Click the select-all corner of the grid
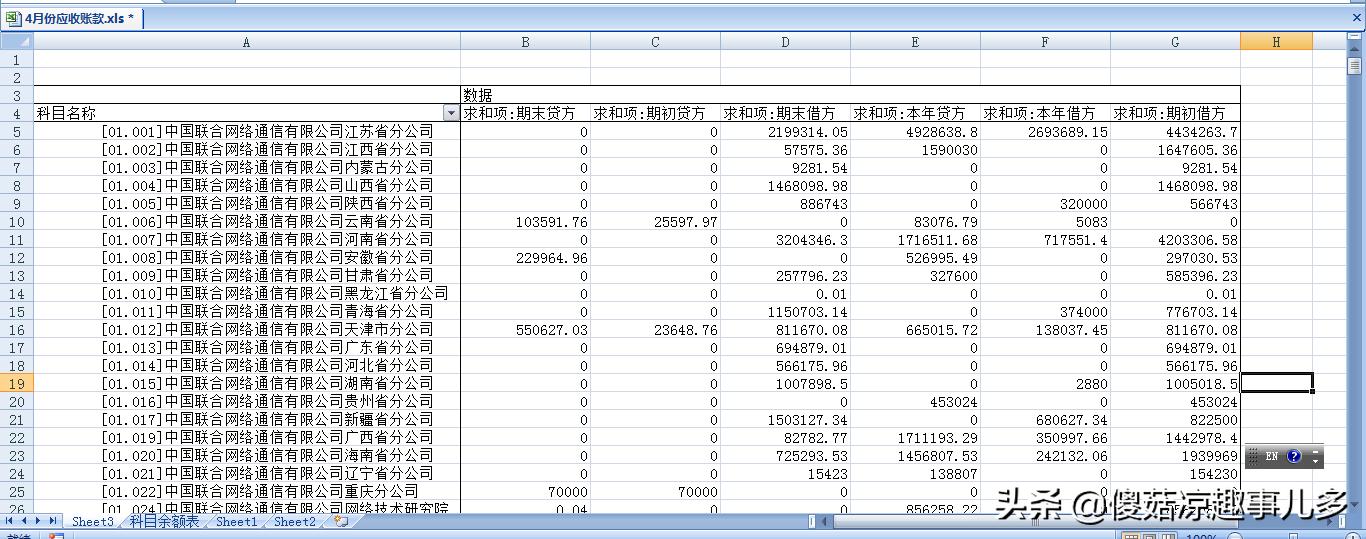1366x539 pixels. click(17, 41)
